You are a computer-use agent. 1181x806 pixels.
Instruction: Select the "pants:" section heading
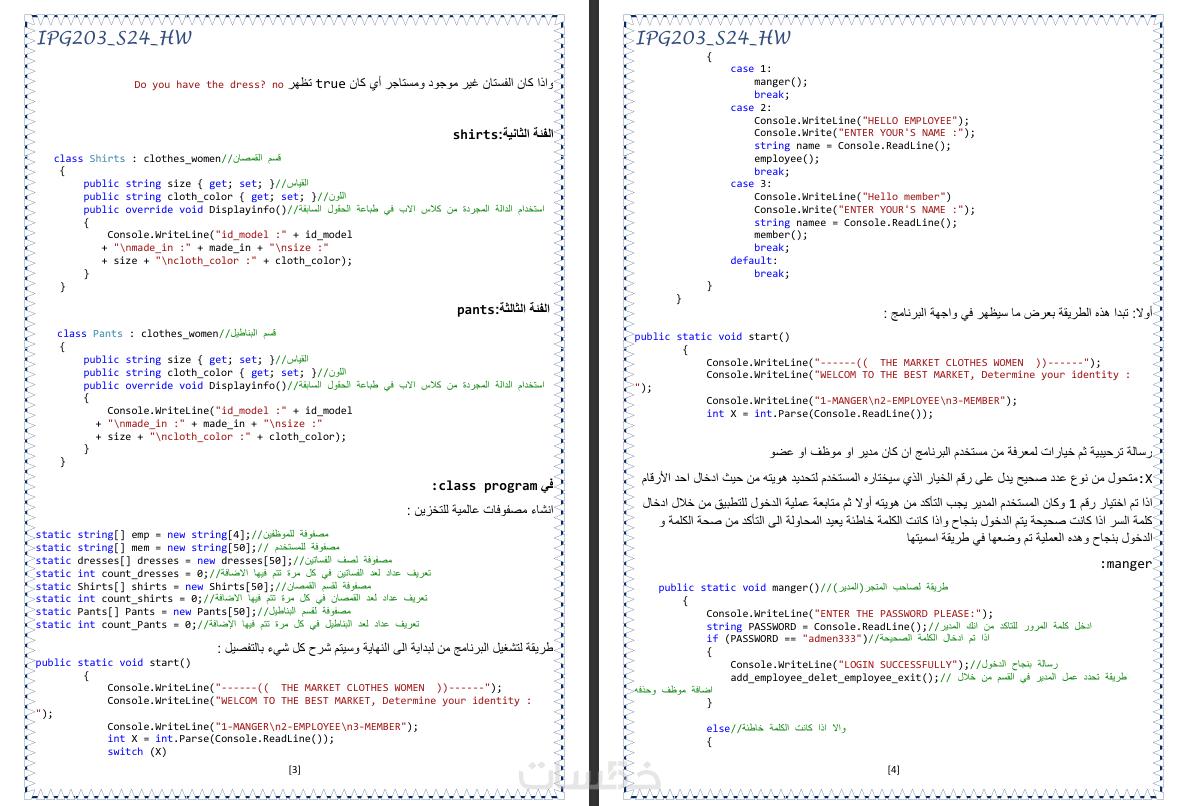click(x=502, y=309)
